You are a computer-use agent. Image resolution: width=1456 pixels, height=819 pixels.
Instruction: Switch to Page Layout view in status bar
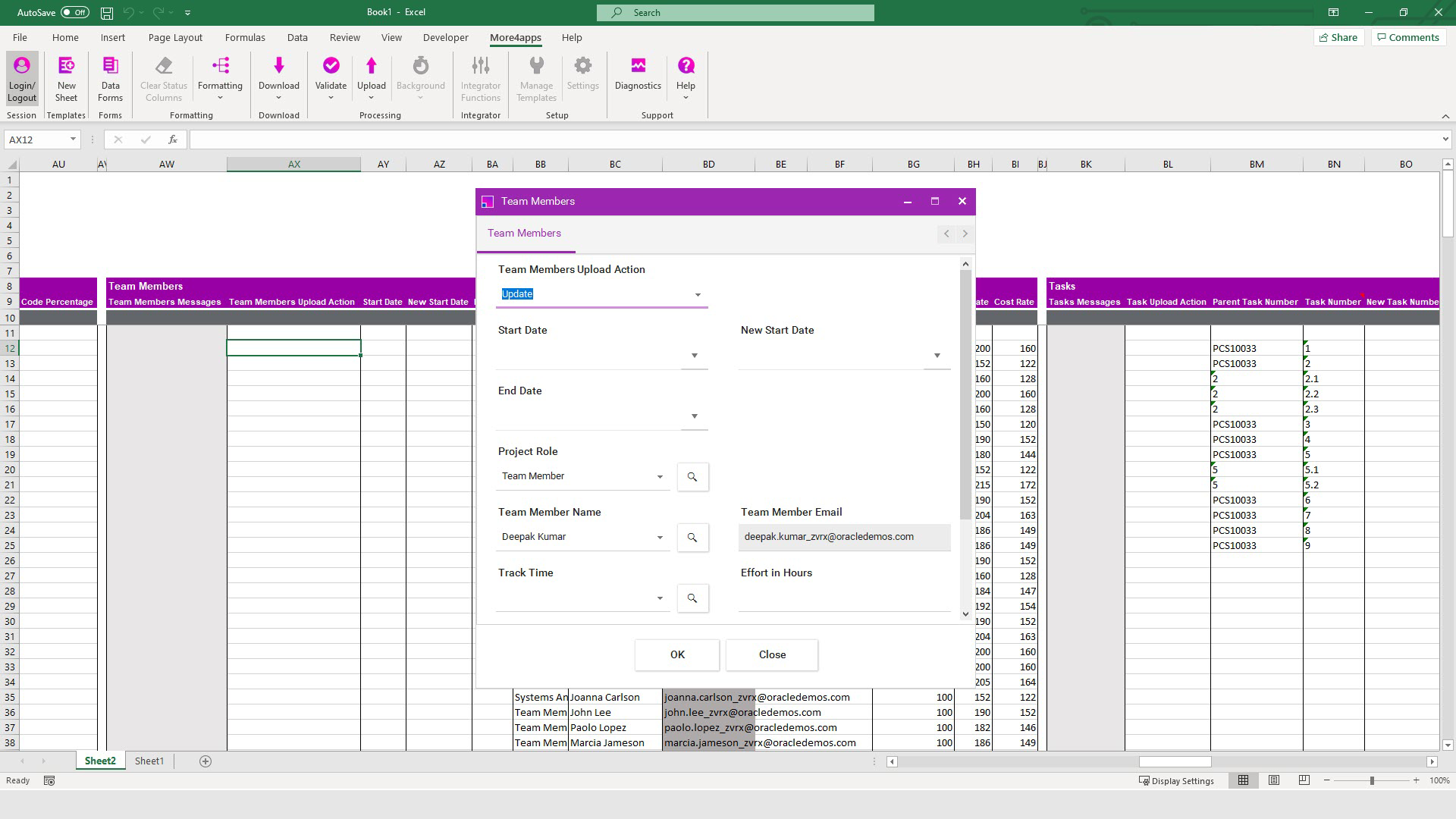coord(1274,780)
